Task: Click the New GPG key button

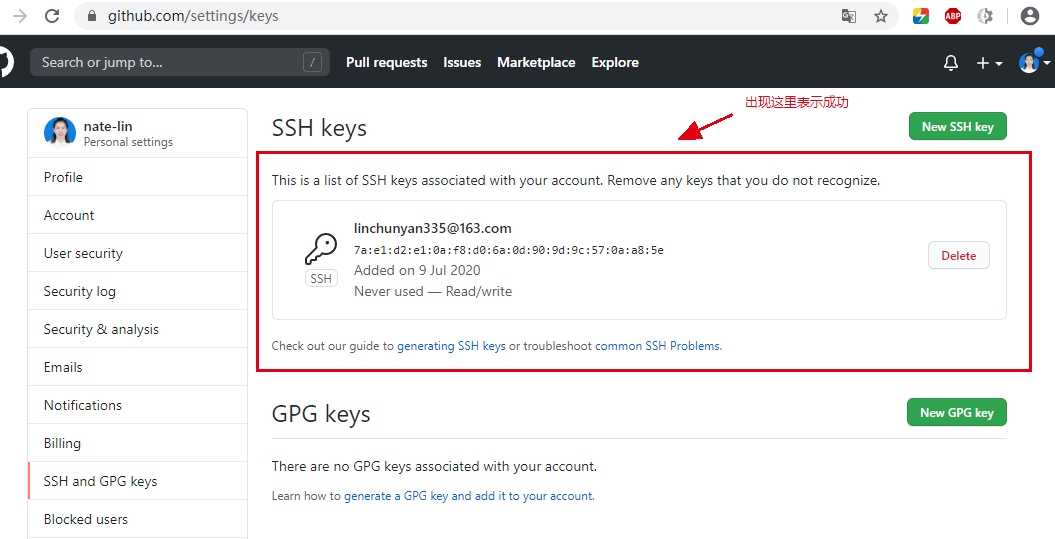Action: 956,413
